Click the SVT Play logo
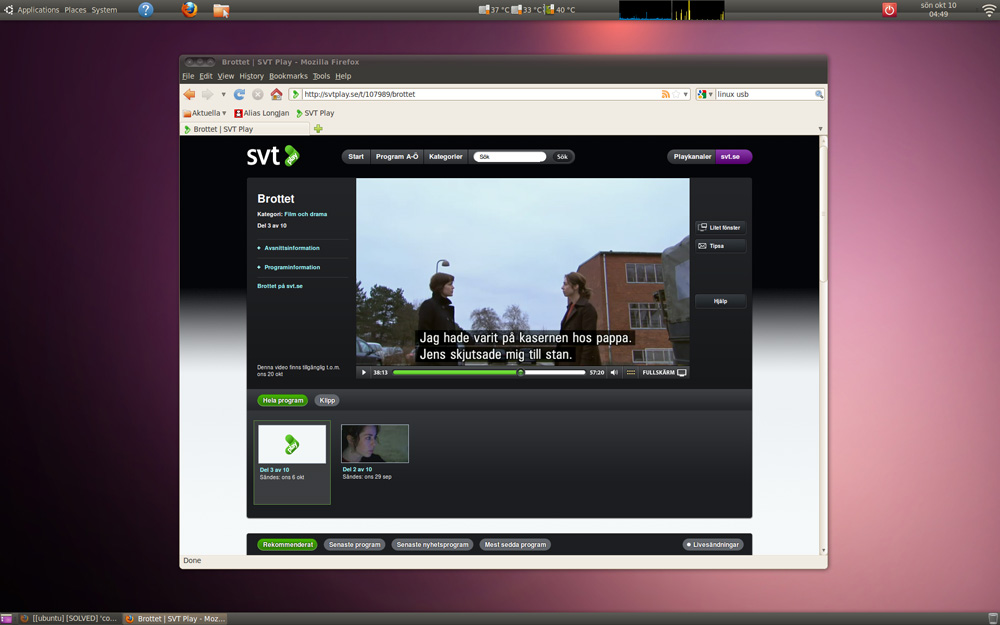Screen dimensions: 1000x625 [273, 156]
